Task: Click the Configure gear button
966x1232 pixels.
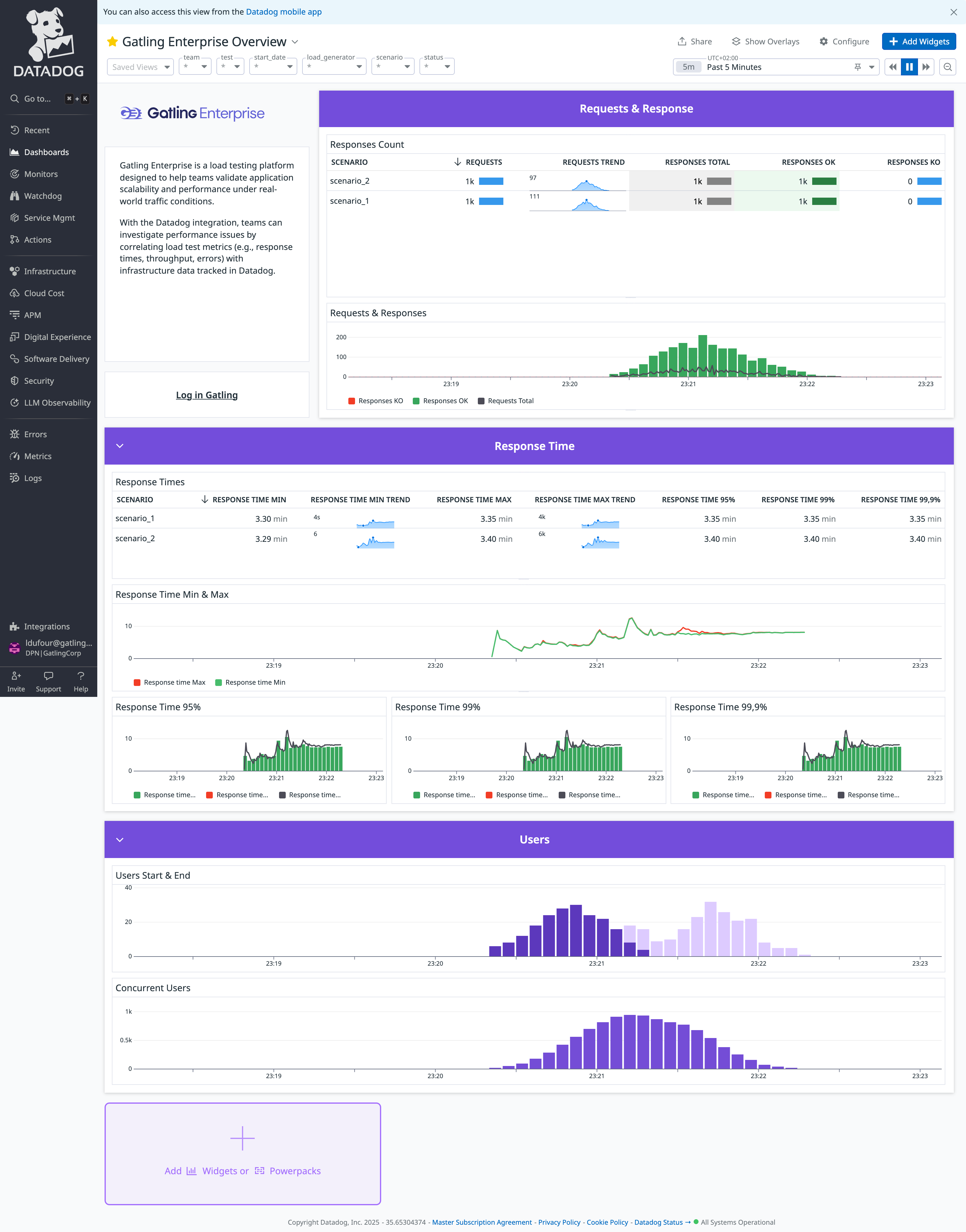Action: [844, 41]
